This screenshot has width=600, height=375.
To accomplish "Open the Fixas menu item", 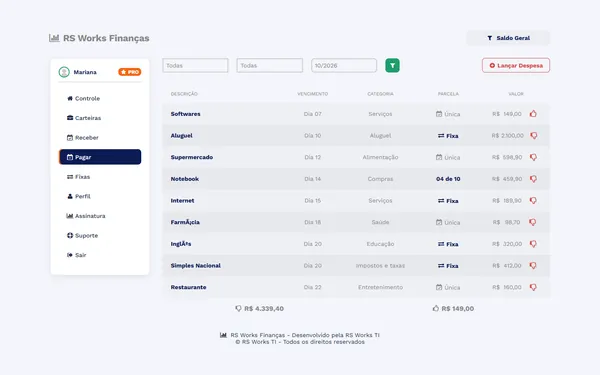I will pyautogui.click(x=100, y=177).
